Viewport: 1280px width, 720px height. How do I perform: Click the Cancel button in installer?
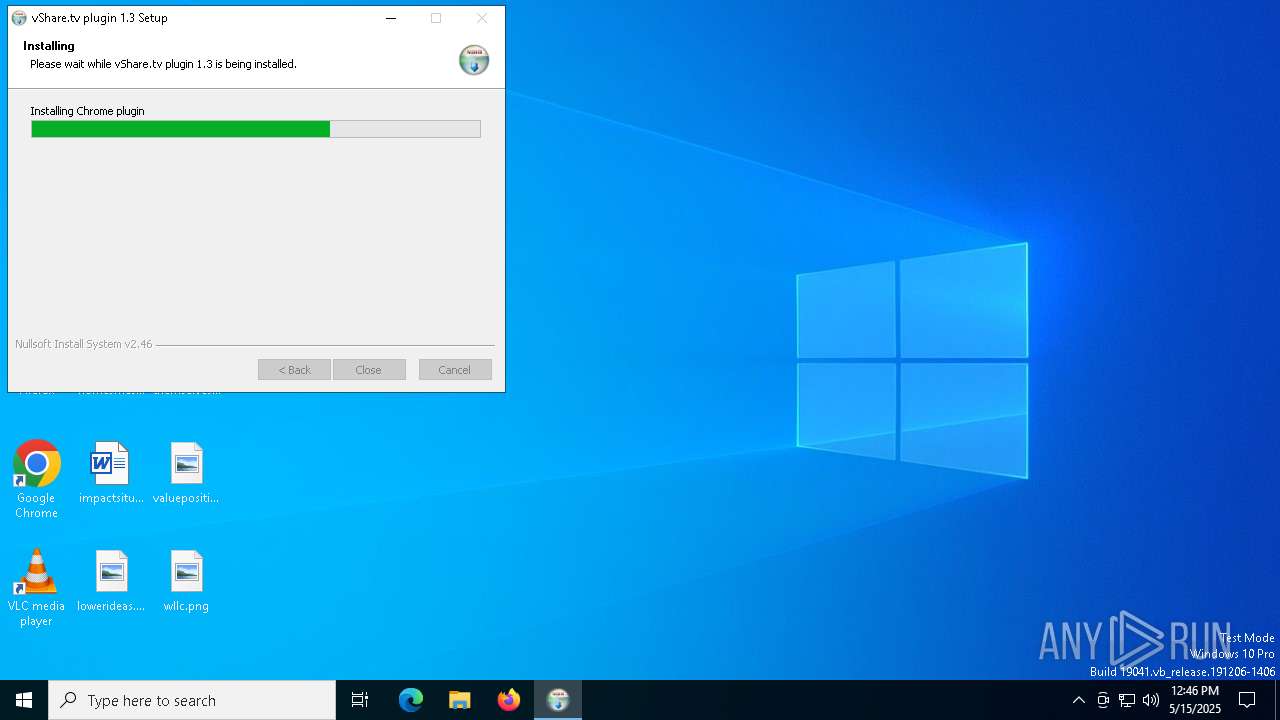[455, 370]
